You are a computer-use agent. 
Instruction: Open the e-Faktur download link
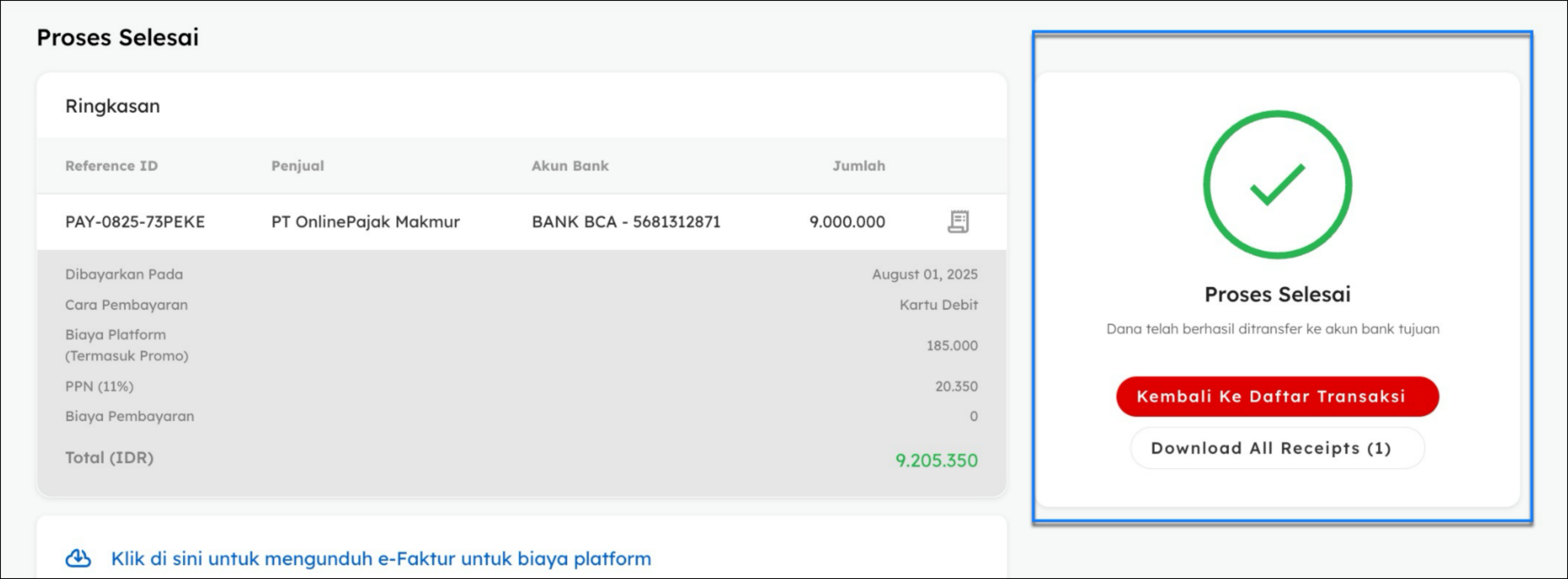[x=380, y=558]
